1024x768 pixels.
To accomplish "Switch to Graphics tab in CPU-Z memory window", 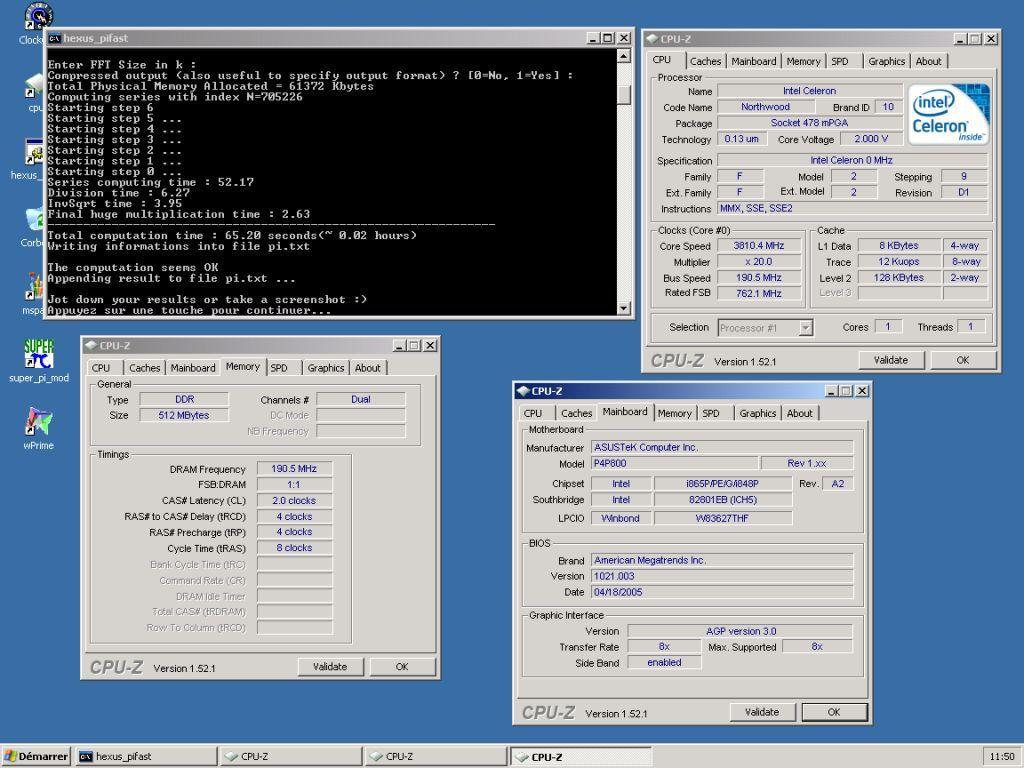I will click(325, 368).
